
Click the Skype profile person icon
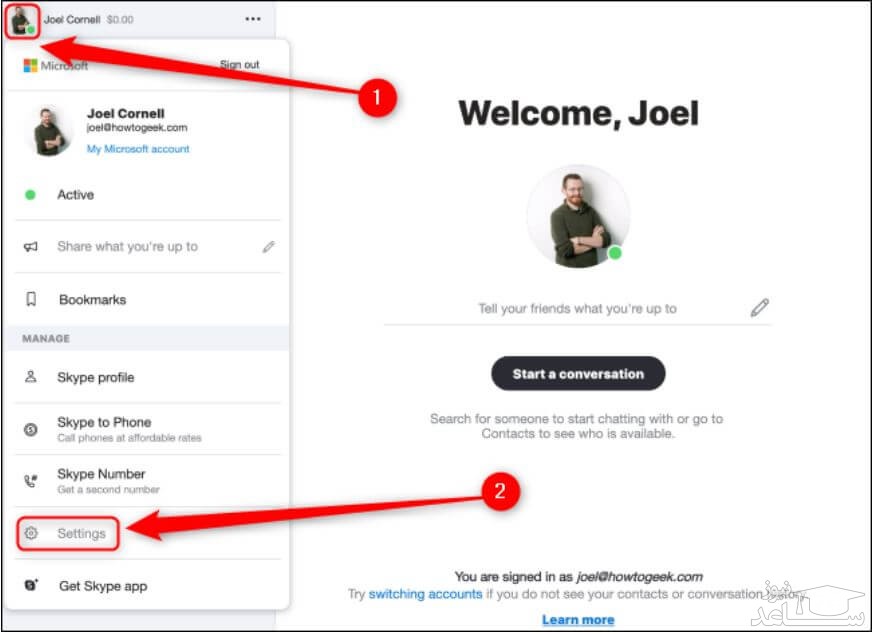(31, 377)
